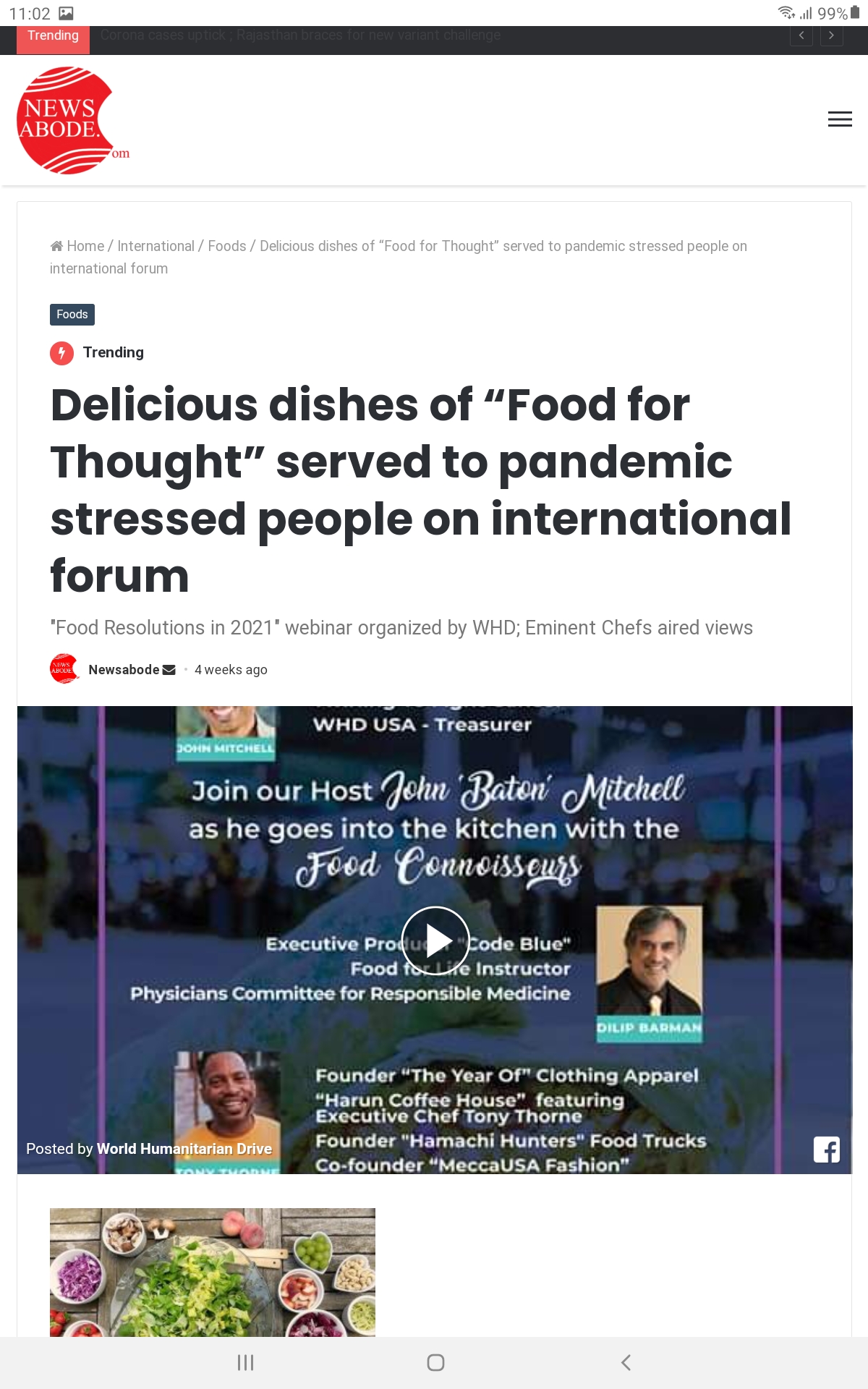Open the hamburger menu icon
The image size is (868, 1389).
click(840, 119)
